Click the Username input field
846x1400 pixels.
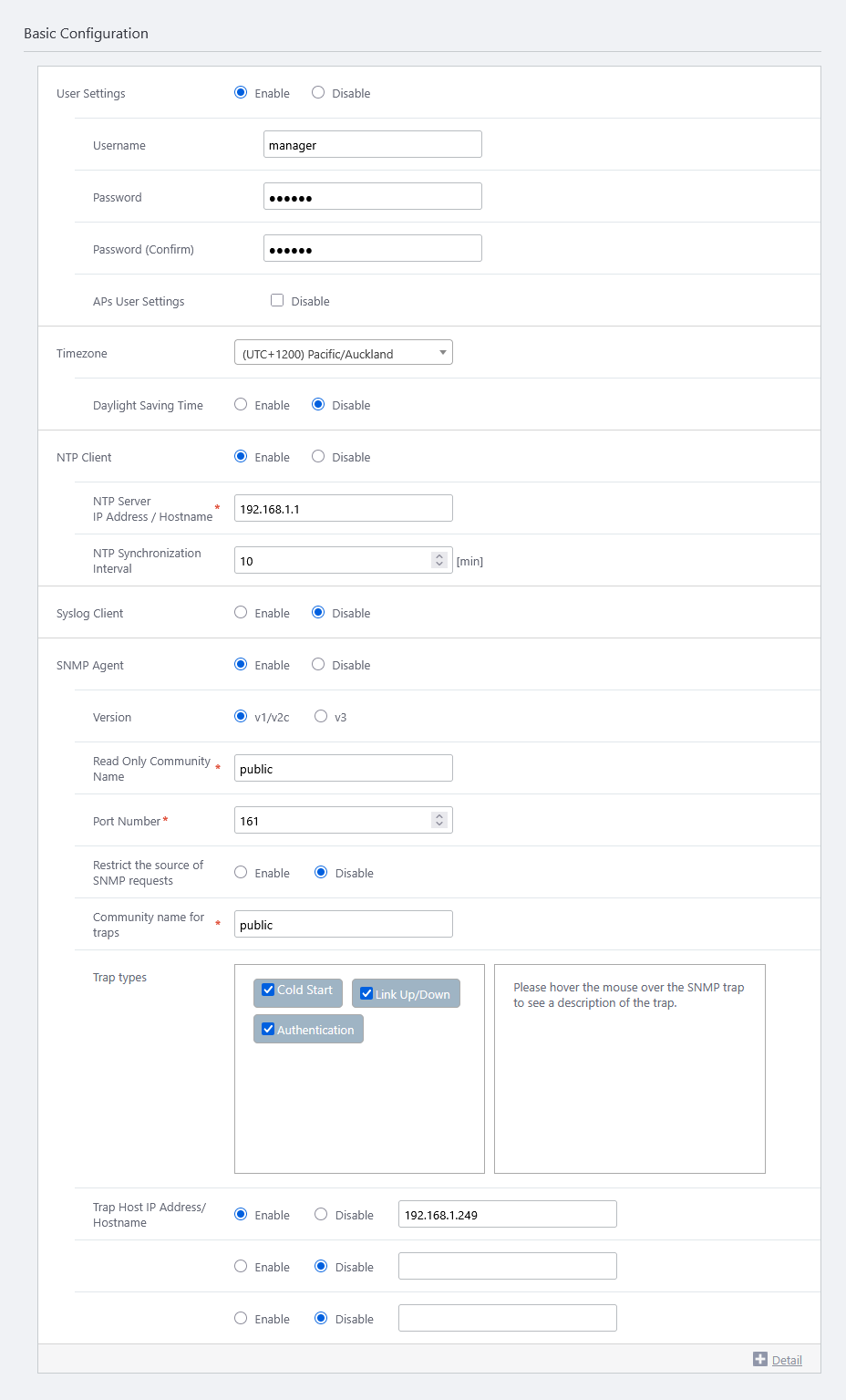click(x=372, y=144)
